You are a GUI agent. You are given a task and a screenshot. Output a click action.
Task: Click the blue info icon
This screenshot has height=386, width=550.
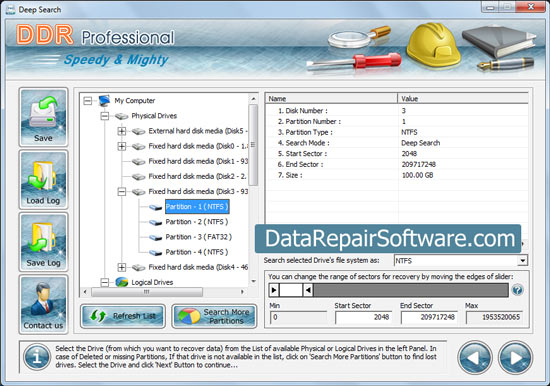pos(36,357)
